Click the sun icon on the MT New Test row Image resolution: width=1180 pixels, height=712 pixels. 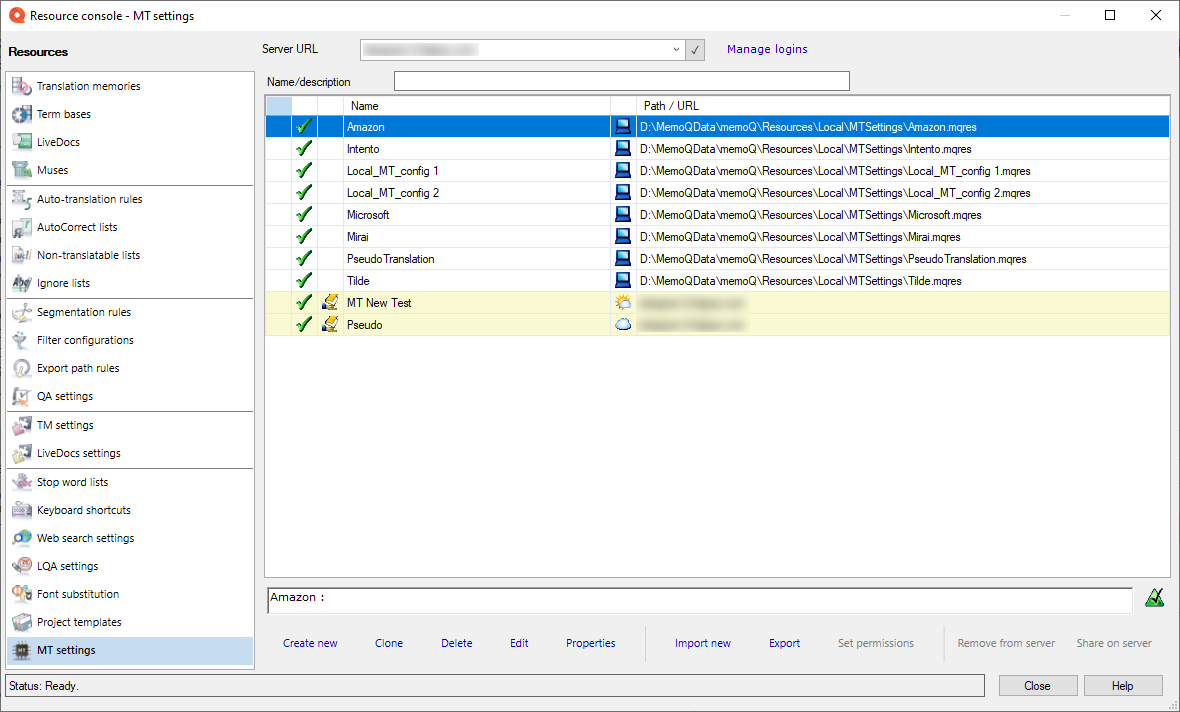coord(623,302)
